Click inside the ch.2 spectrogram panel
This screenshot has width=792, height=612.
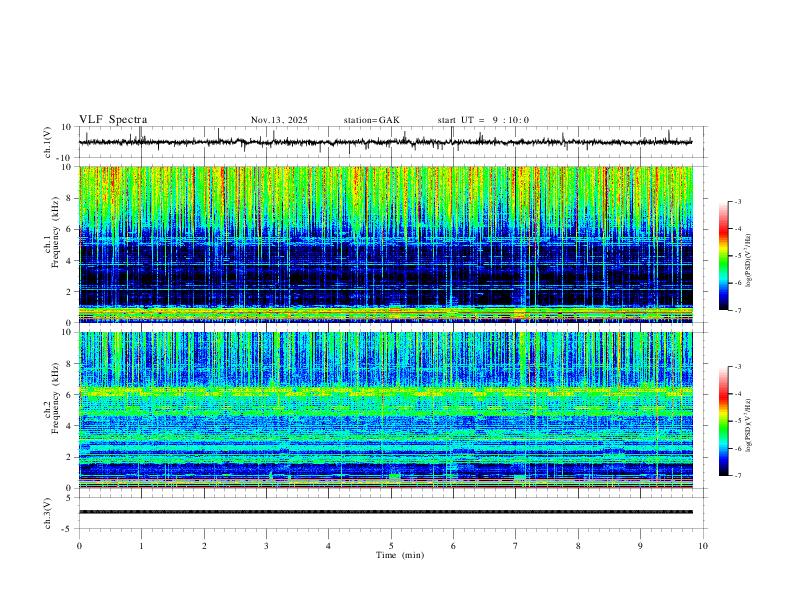pyautogui.click(x=385, y=410)
